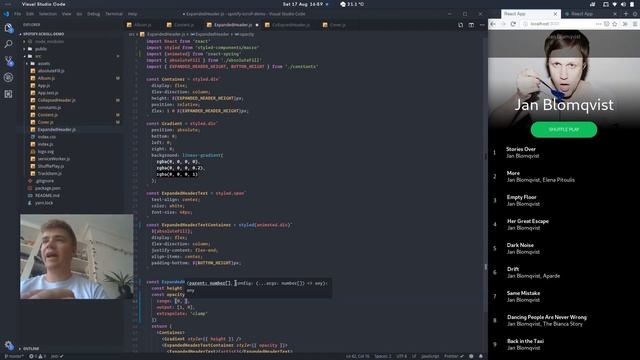Switch to the CollapsedHeader.js editor tab

288,25
